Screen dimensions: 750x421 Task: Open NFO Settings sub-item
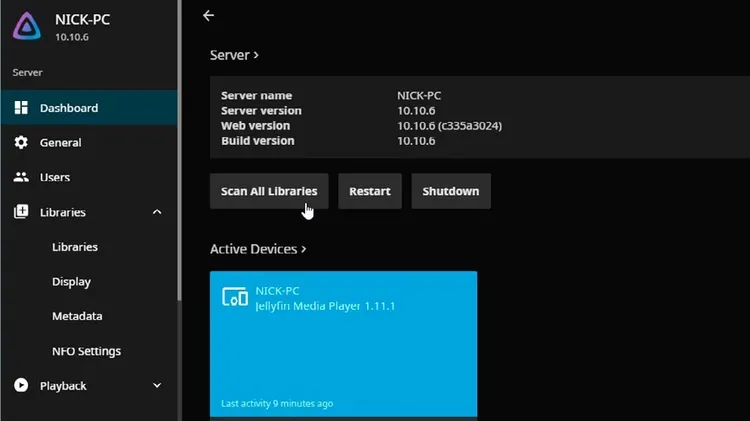[89, 351]
